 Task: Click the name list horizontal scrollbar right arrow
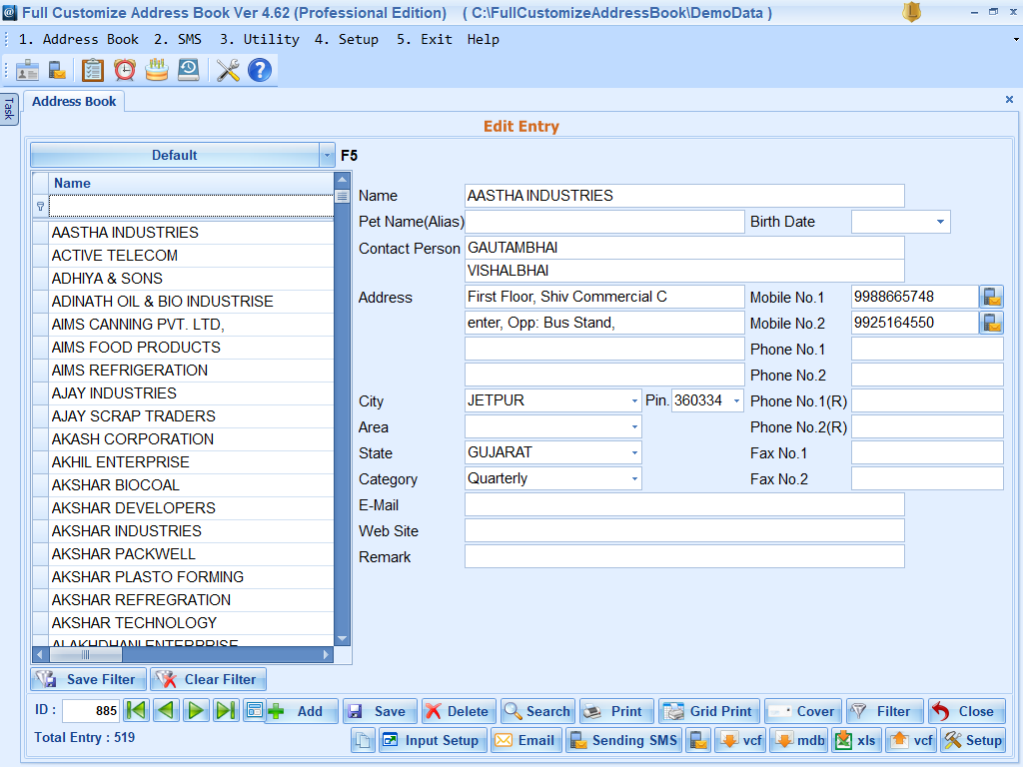[326, 654]
